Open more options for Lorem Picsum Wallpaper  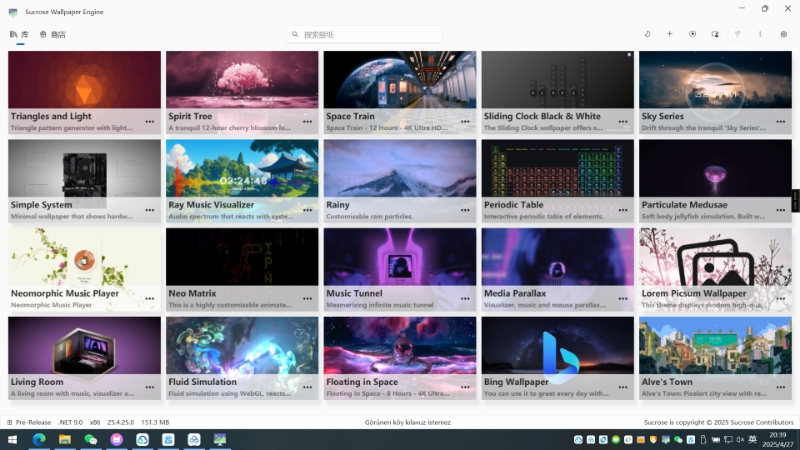(x=781, y=298)
